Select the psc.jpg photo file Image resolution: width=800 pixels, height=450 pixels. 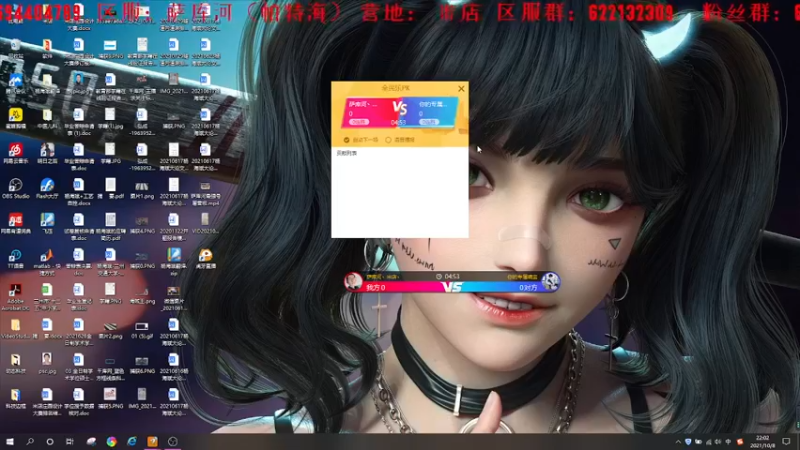[47, 363]
